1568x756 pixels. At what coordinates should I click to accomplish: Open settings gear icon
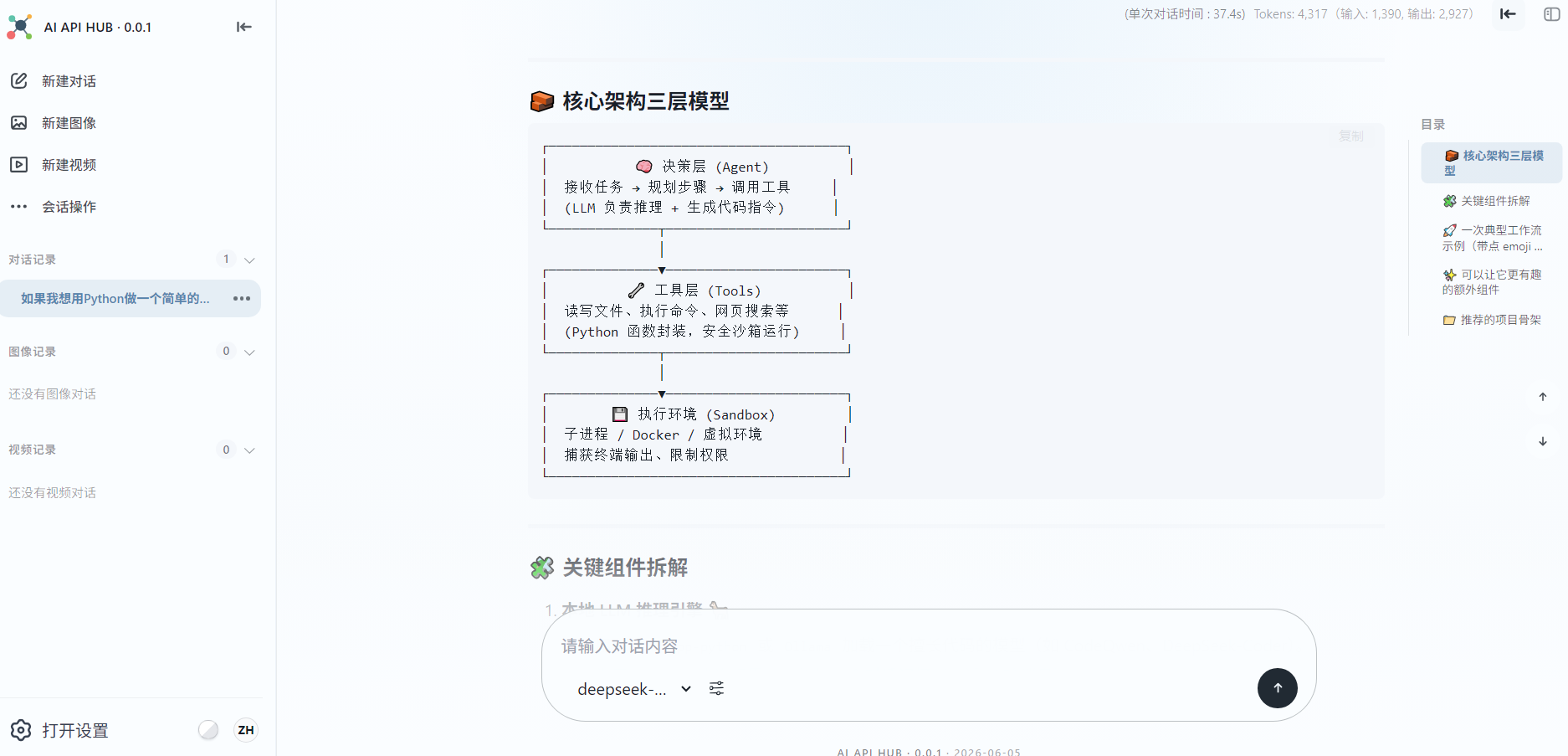pyautogui.click(x=21, y=730)
